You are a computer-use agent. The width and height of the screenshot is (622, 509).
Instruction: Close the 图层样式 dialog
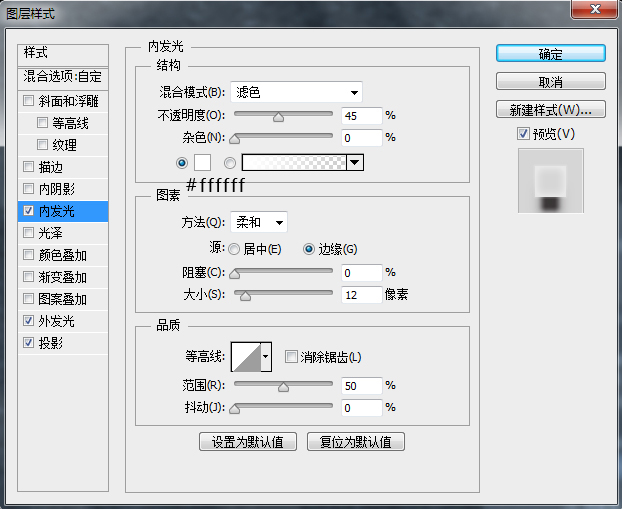pyautogui.click(x=595, y=9)
